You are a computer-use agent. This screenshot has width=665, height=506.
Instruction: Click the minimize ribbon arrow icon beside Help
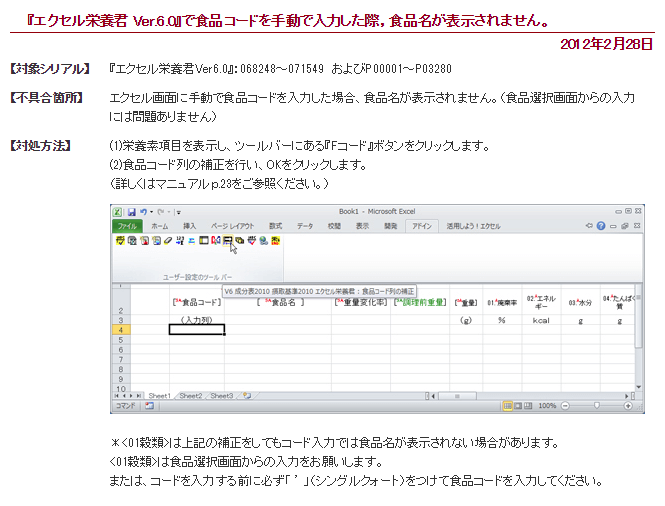[x=589, y=226]
